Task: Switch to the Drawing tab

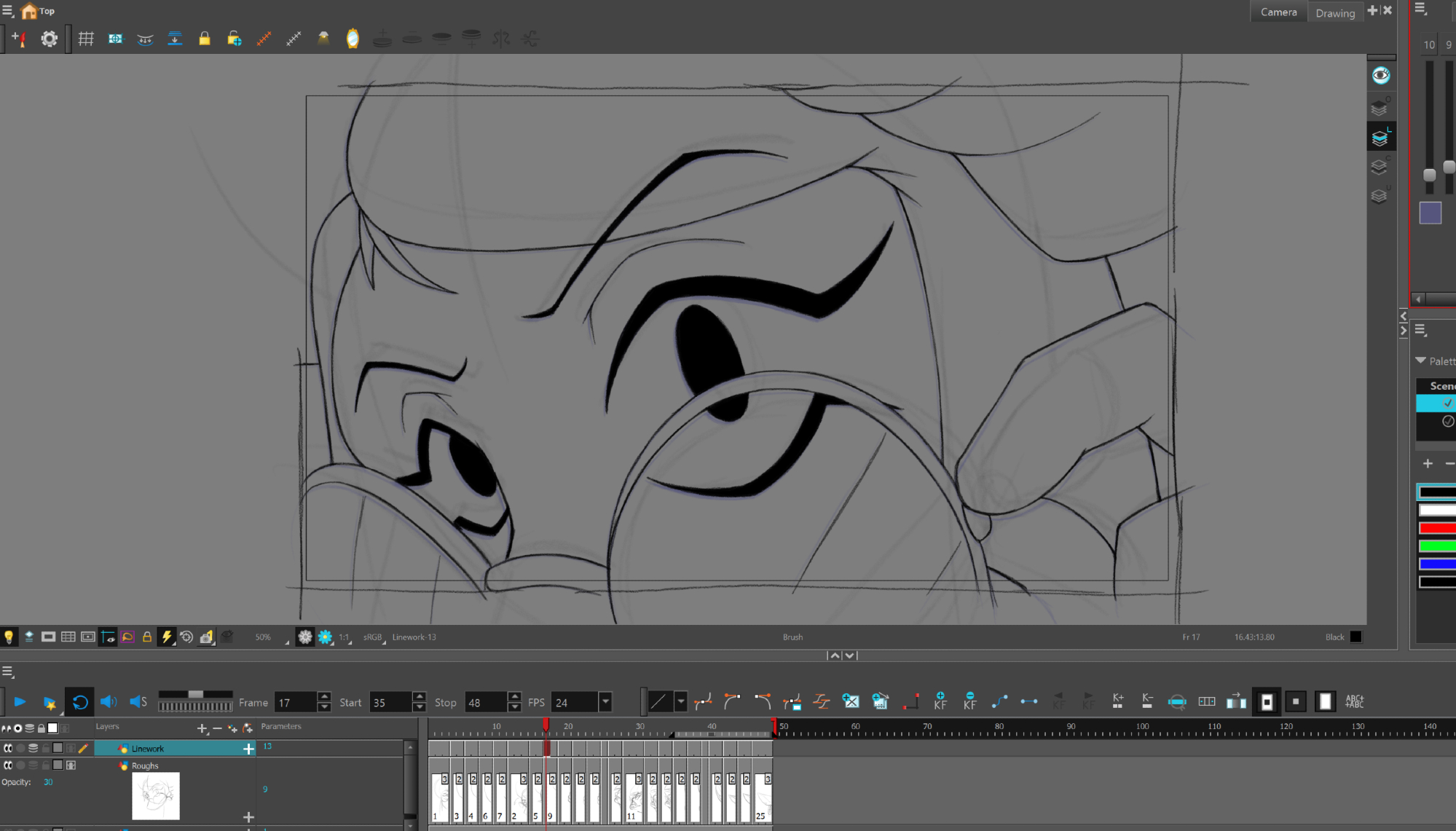Action: 1334,12
